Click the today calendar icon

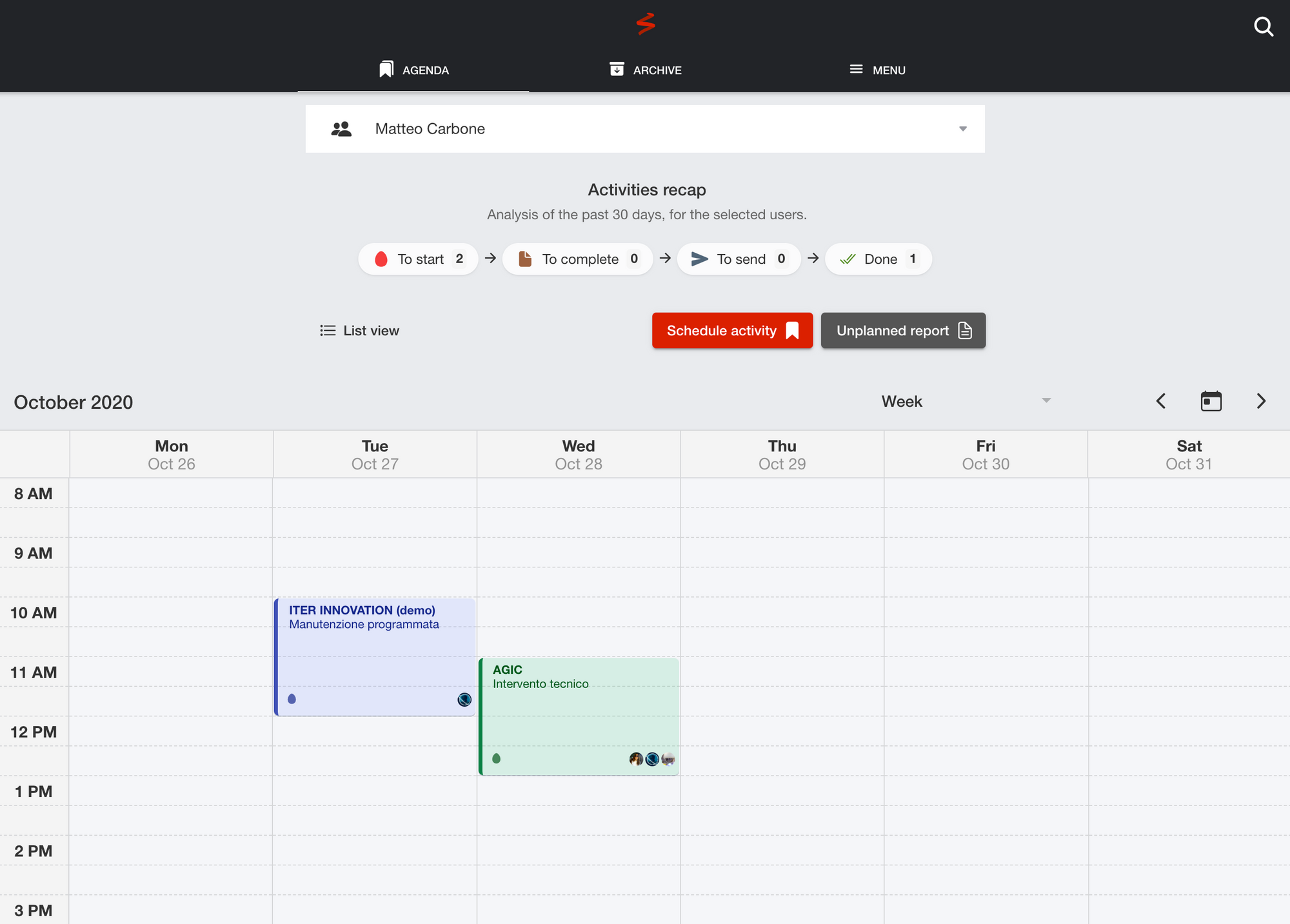tap(1211, 401)
